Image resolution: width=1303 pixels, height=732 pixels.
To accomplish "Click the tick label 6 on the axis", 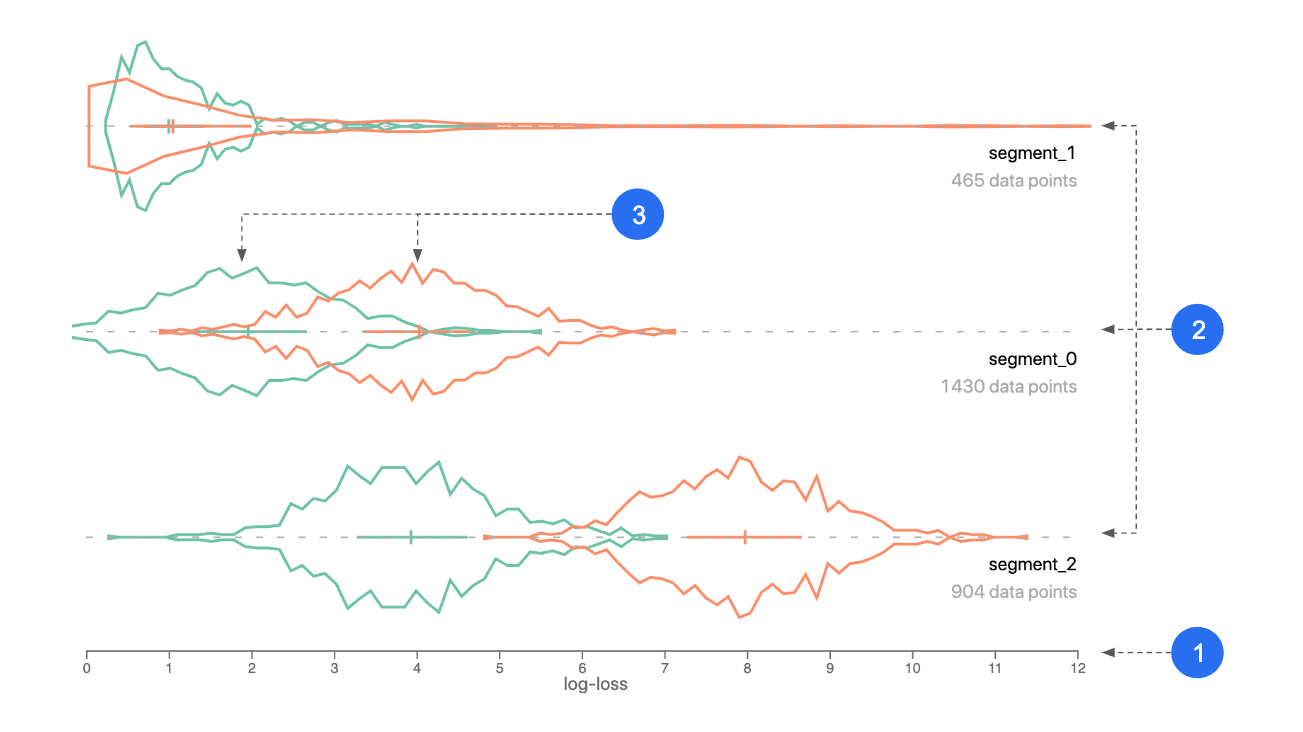I will 582,668.
